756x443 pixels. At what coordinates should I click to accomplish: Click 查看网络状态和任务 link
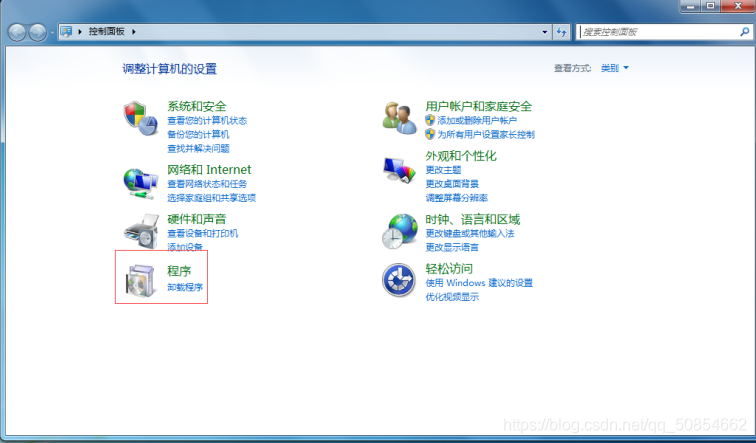pos(207,184)
